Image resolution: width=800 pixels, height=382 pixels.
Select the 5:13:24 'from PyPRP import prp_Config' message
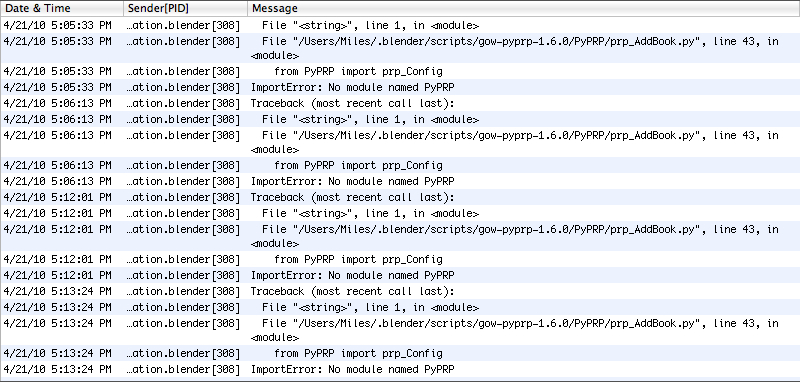[x=358, y=353]
